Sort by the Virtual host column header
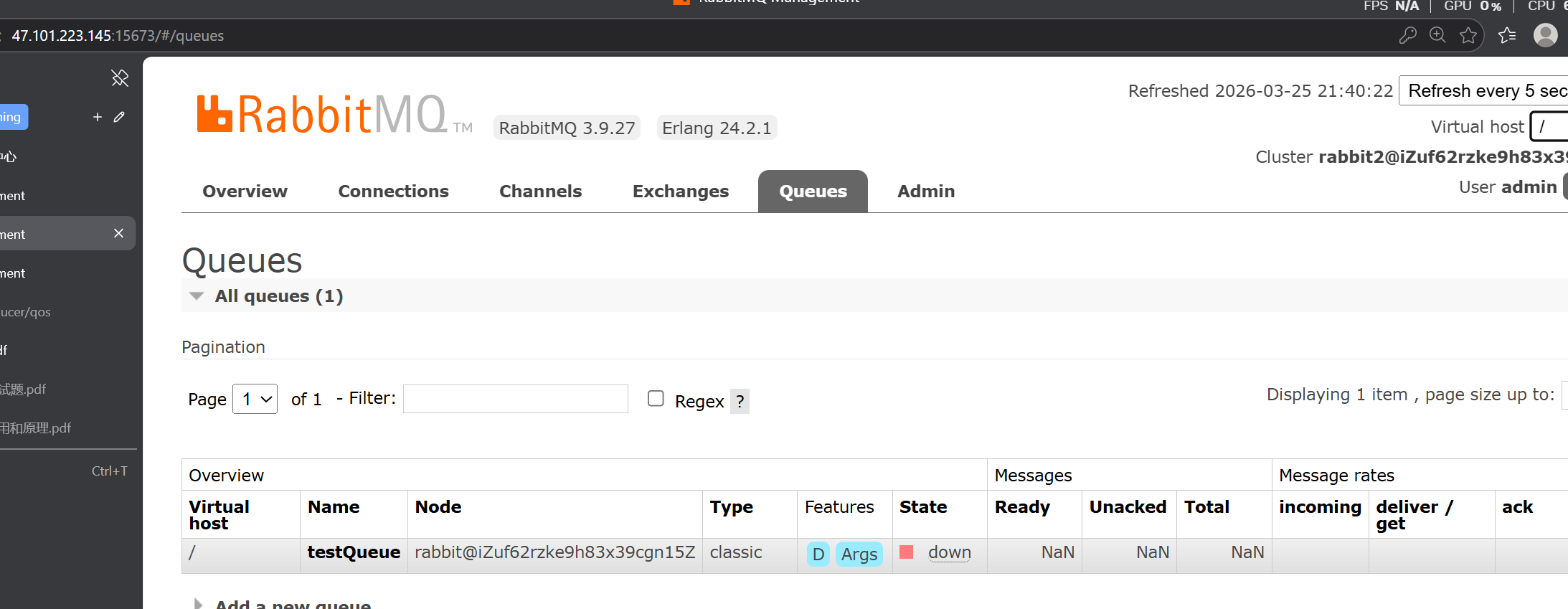 pos(219,515)
